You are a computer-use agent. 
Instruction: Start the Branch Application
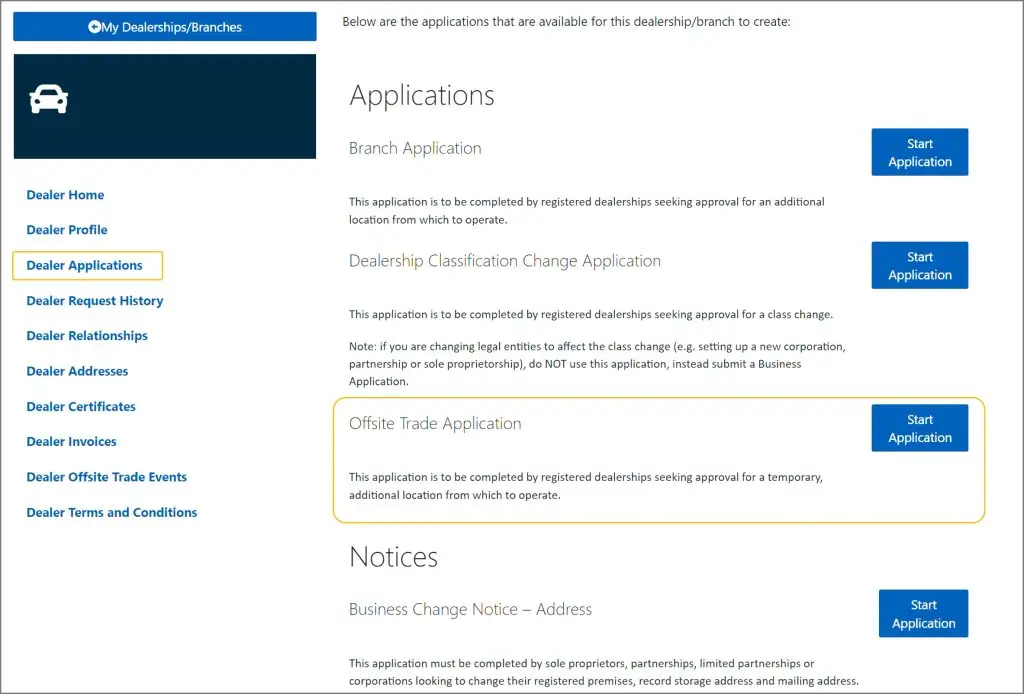920,152
